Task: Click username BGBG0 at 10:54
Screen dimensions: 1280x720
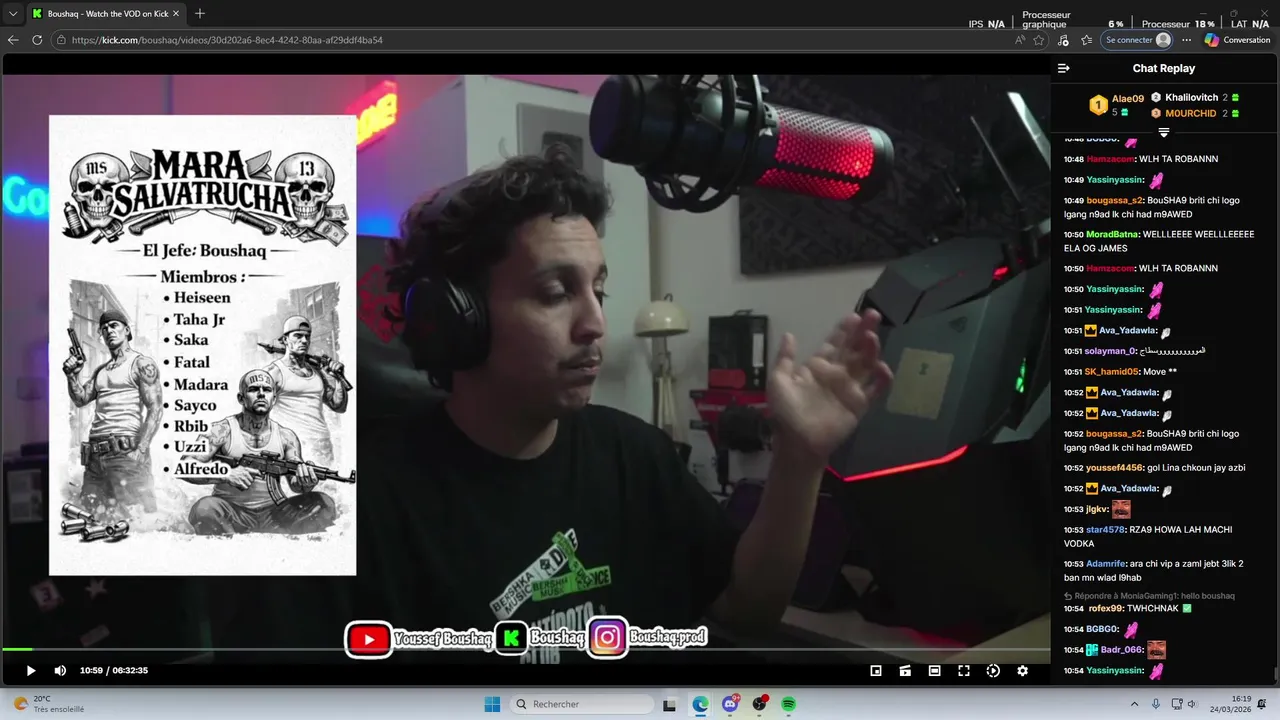Action: (1103, 629)
